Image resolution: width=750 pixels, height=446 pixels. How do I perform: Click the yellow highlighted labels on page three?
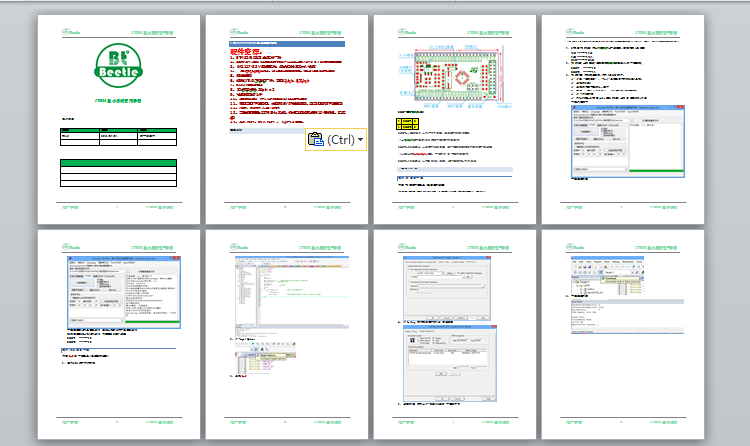pyautogui.click(x=407, y=124)
